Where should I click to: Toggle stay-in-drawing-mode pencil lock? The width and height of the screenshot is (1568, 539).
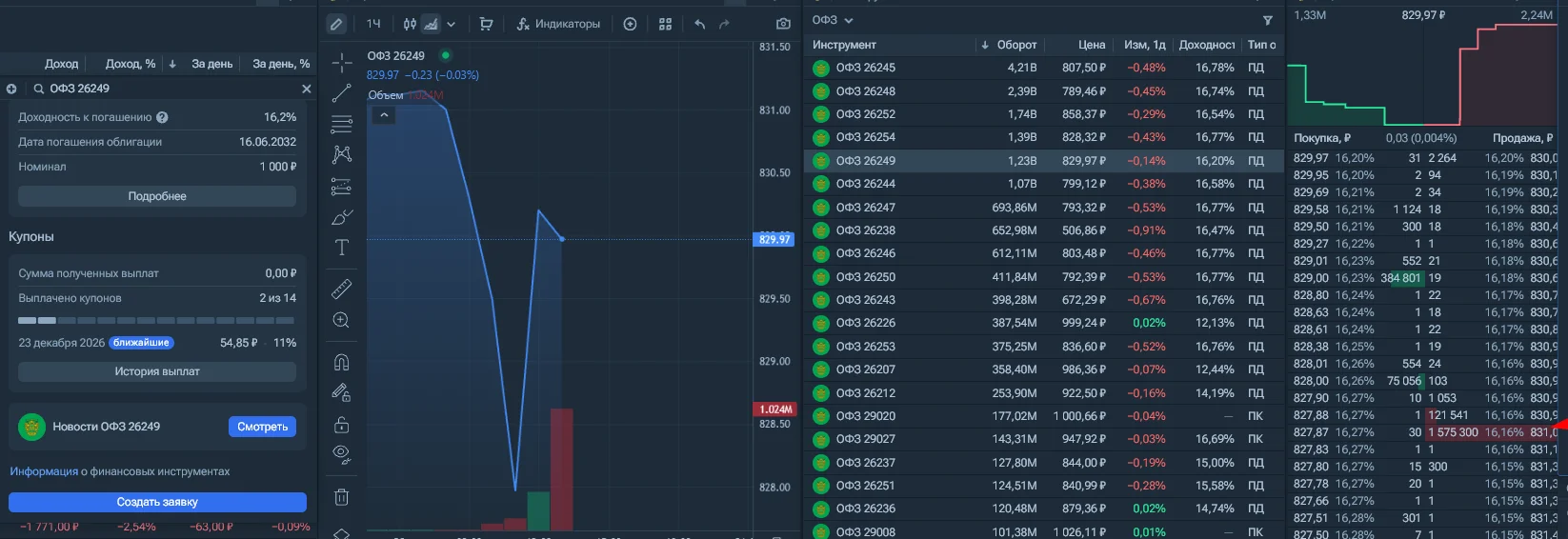[342, 392]
